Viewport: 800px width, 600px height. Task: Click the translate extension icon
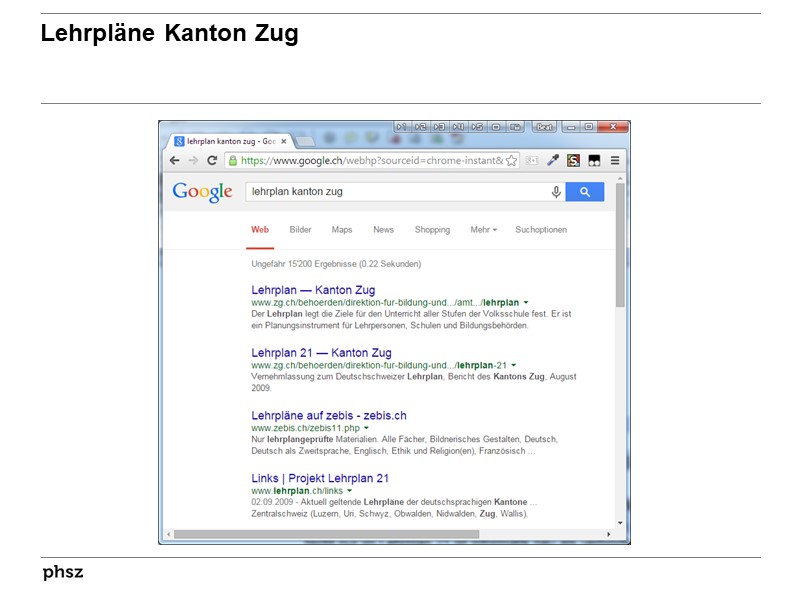point(533,160)
